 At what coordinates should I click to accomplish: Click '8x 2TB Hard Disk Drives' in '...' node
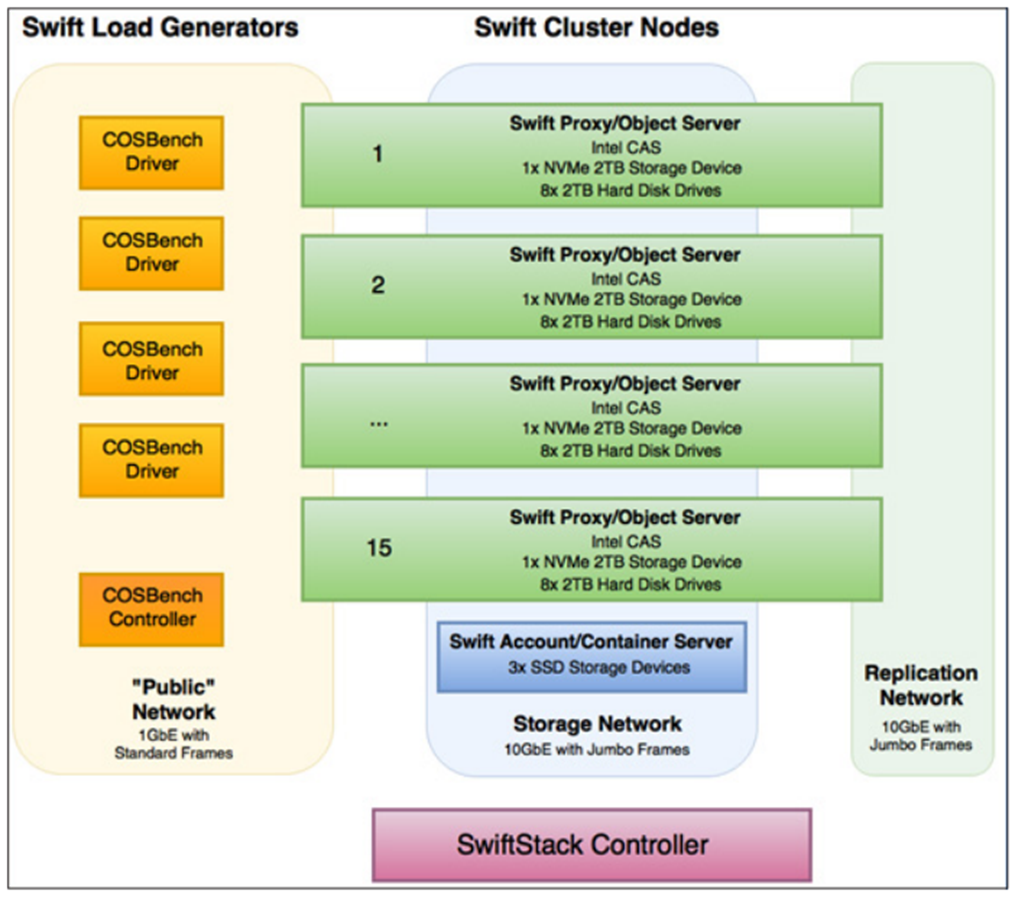point(630,451)
